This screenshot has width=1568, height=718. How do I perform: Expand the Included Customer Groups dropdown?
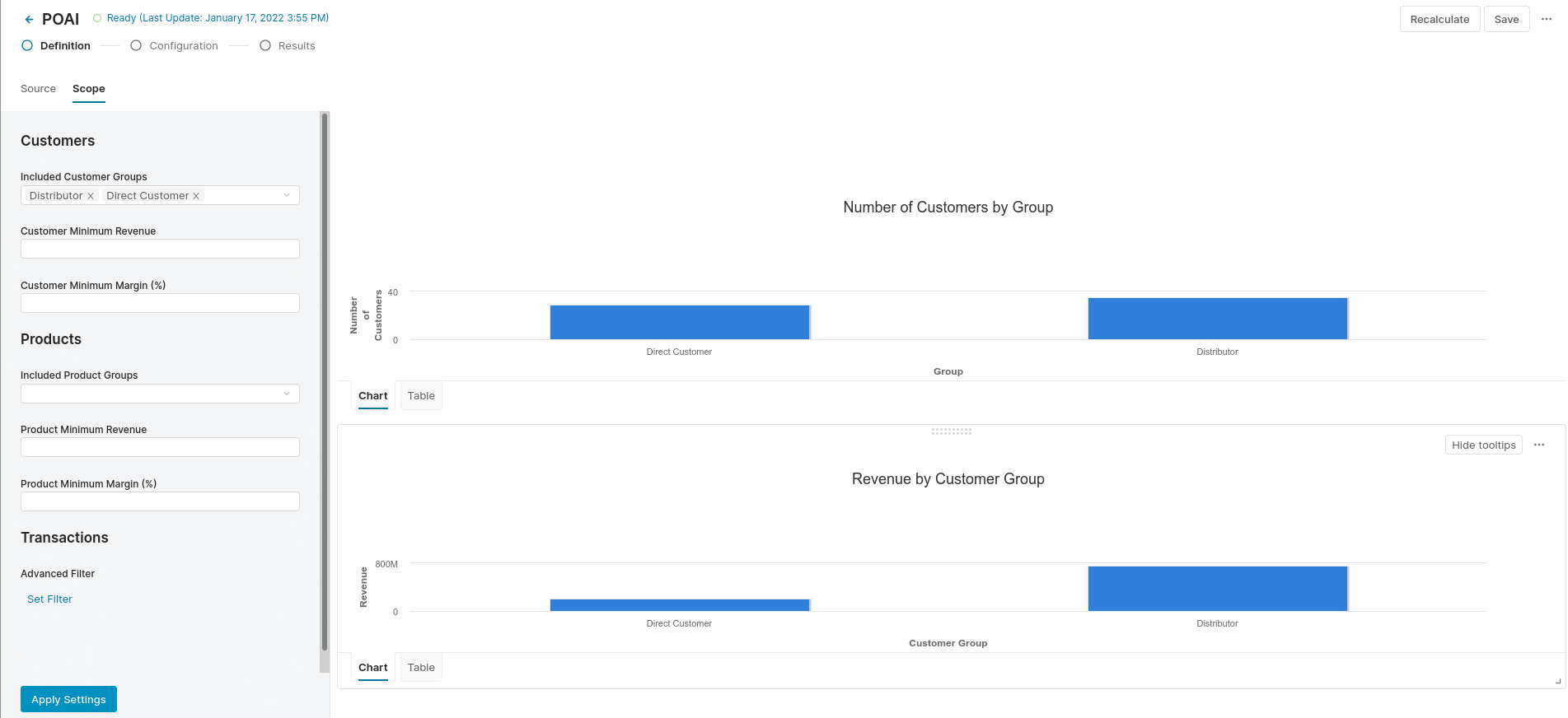(x=286, y=195)
